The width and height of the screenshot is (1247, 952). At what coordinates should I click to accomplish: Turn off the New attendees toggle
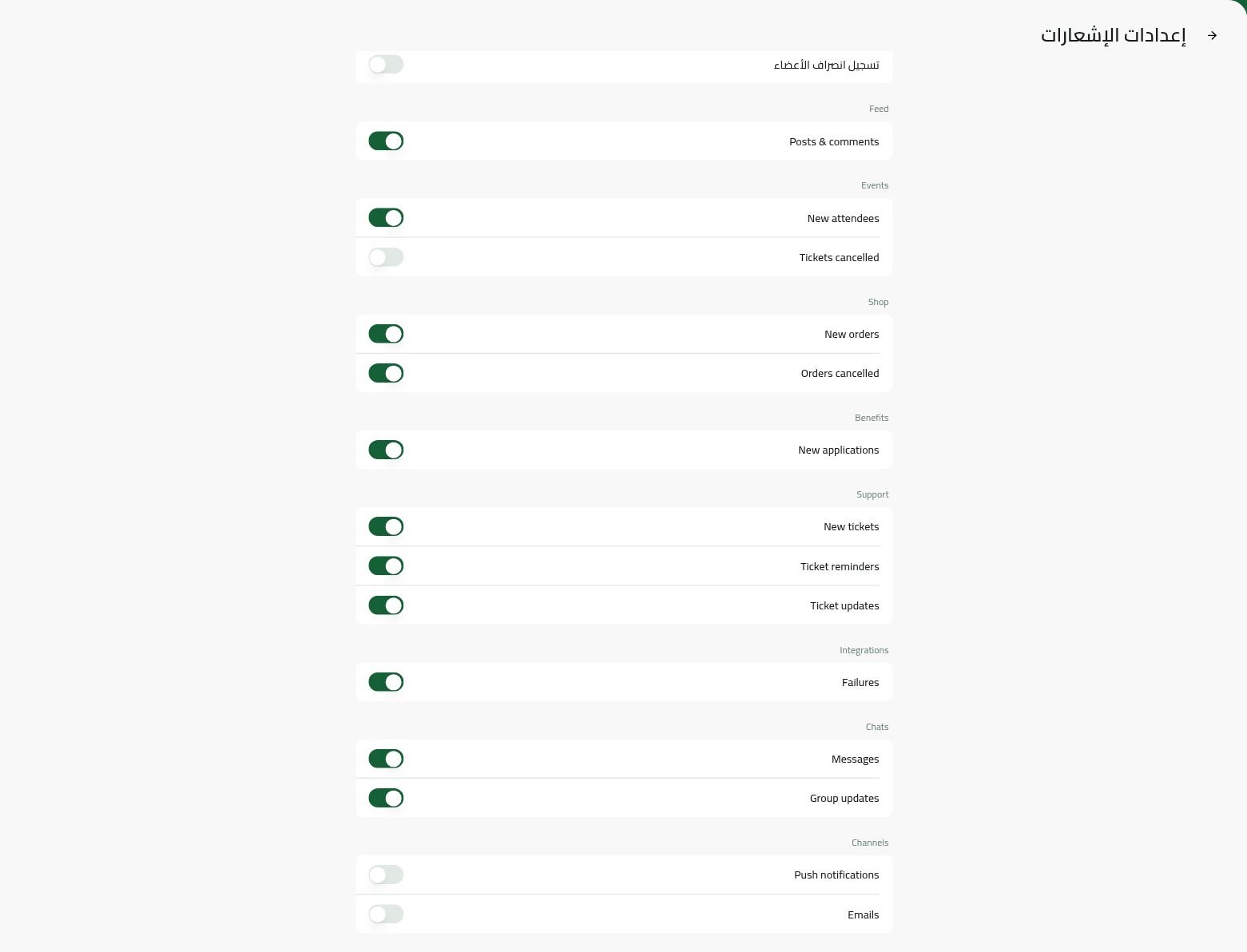386,218
